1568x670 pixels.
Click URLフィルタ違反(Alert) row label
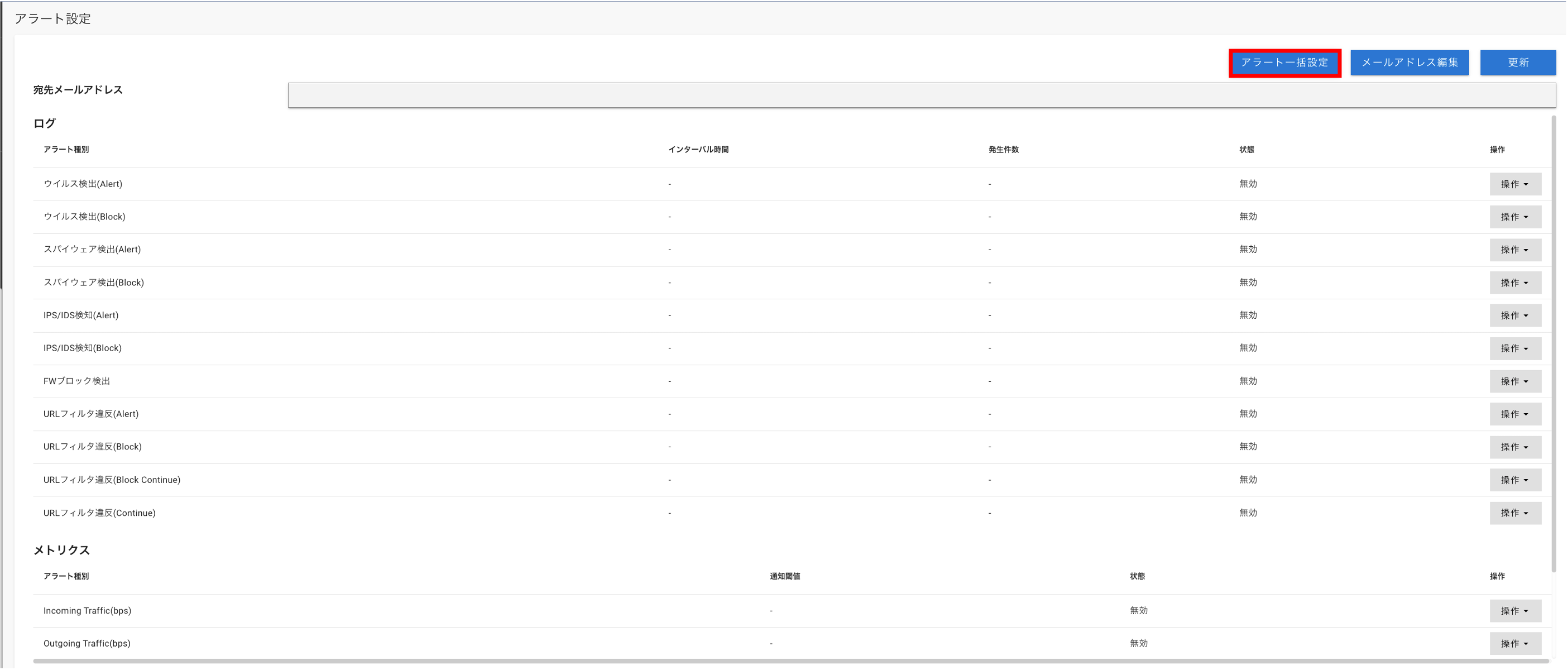pyautogui.click(x=90, y=414)
